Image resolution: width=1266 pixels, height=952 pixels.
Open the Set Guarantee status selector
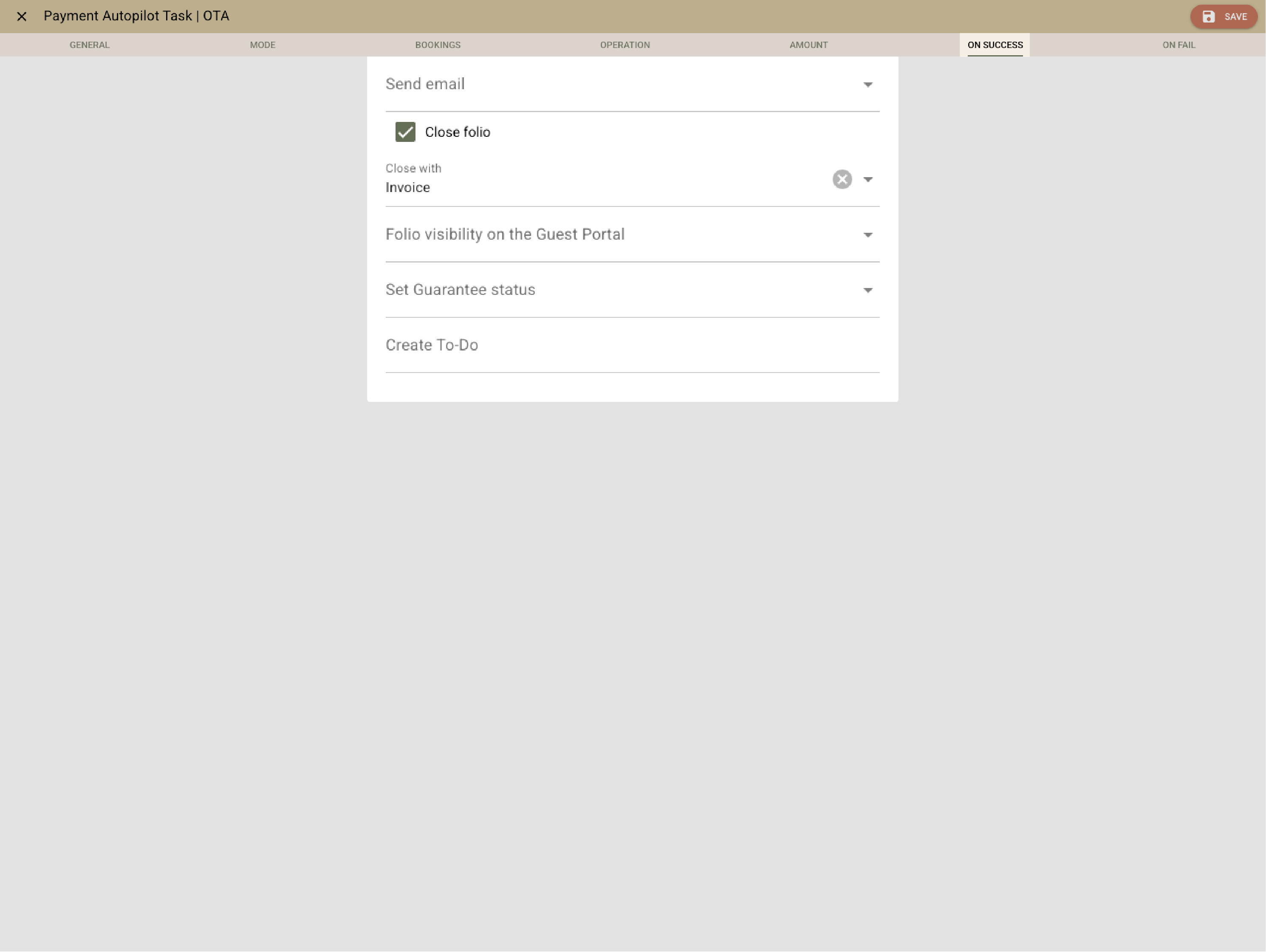[630, 290]
